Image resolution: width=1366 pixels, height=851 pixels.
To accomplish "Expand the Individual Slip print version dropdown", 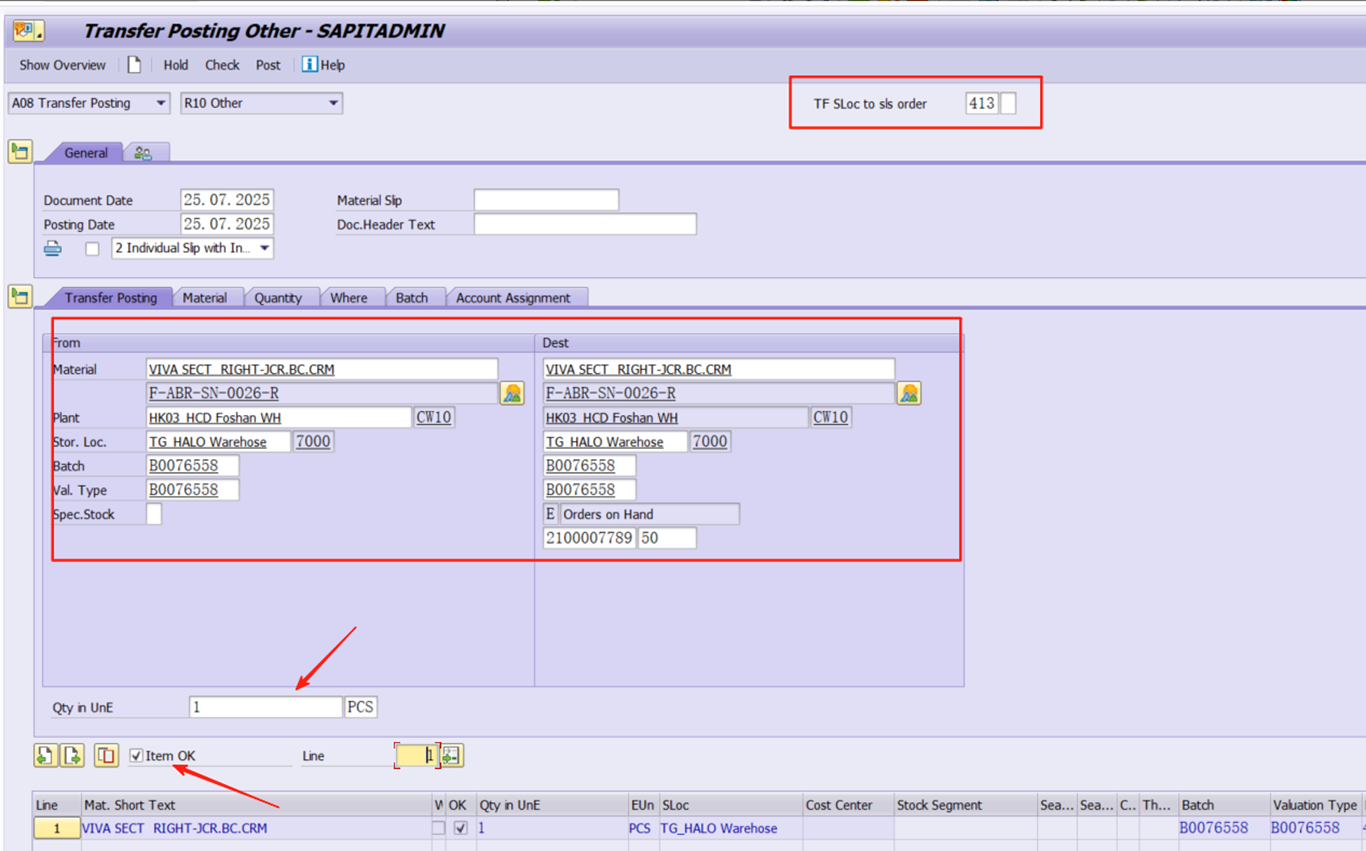I will pos(264,248).
